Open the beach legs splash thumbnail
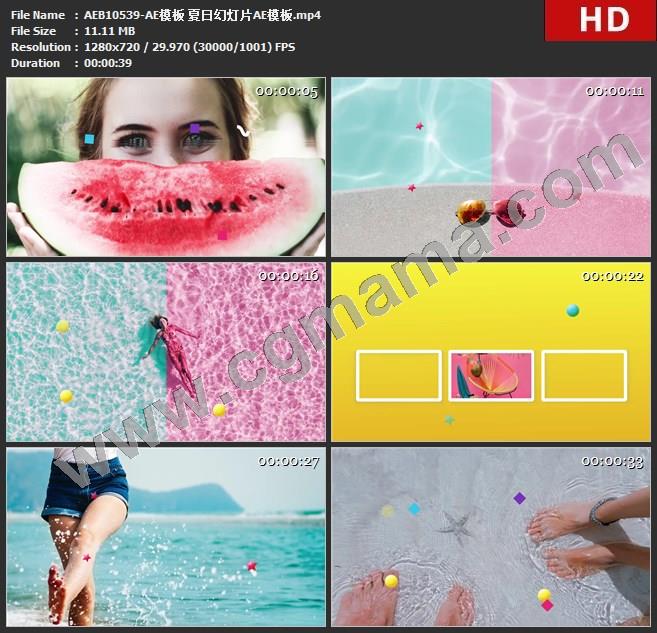 (x=166, y=536)
